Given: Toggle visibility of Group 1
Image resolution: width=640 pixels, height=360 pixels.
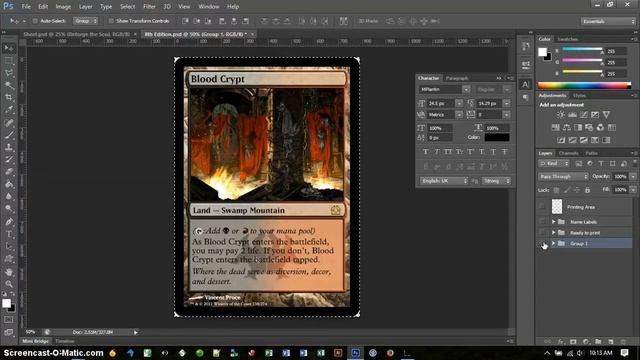Looking at the screenshot, I should click(542, 244).
